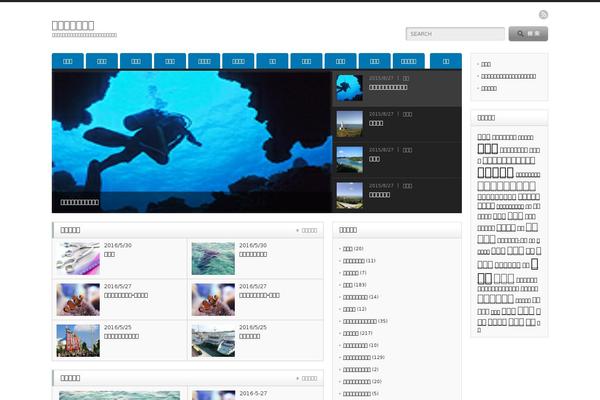Image resolution: width=600 pixels, height=400 pixels.
Task: Select the sky panorama thumbnail in slider list
Action: coord(349,195)
